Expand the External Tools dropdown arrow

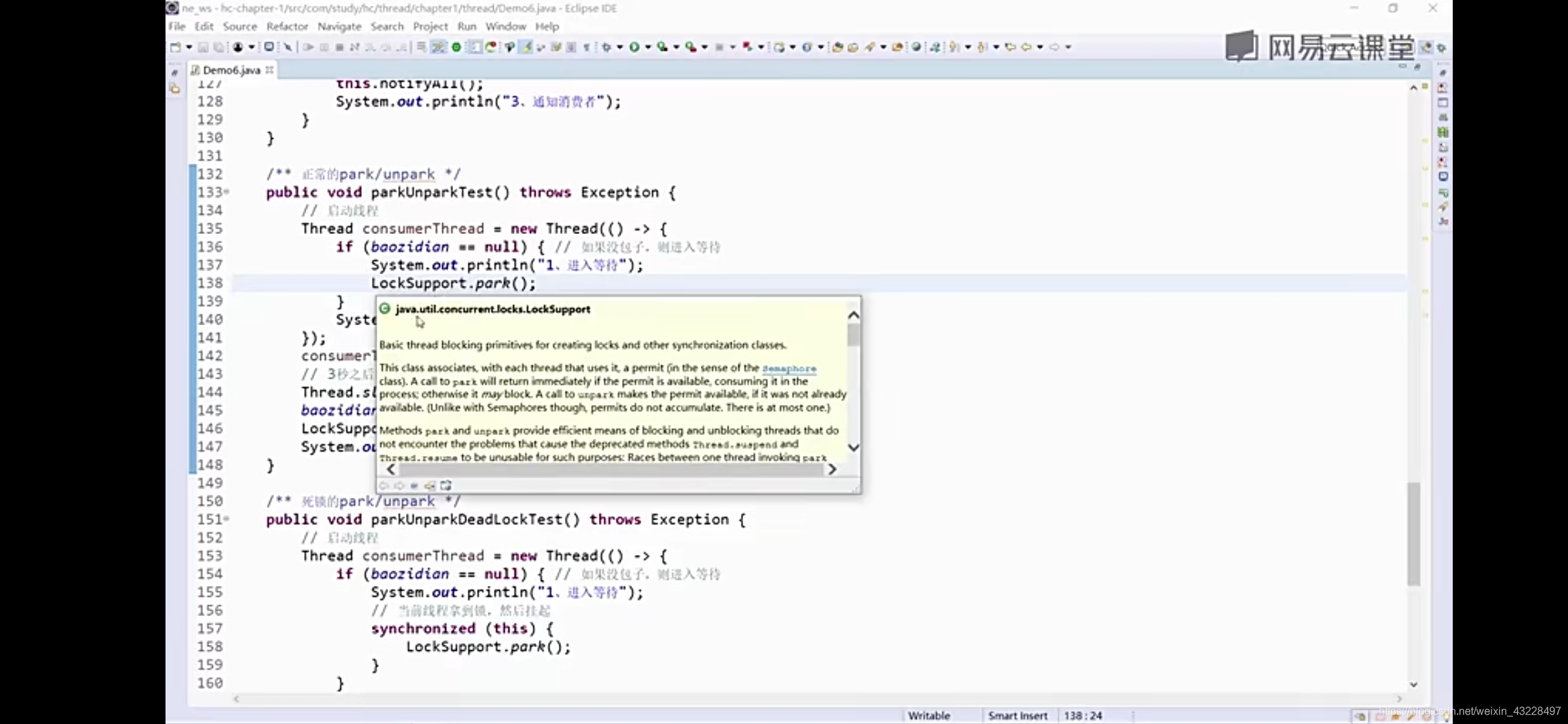tap(705, 47)
